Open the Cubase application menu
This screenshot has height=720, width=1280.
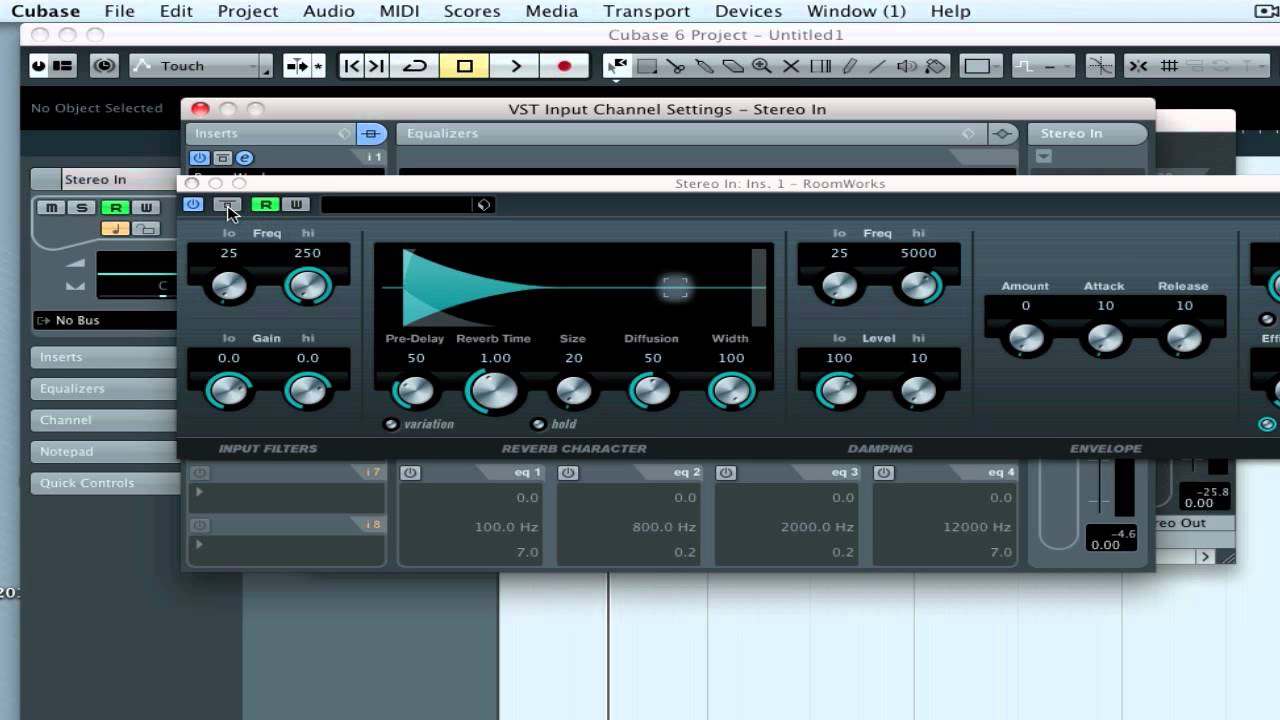[45, 11]
